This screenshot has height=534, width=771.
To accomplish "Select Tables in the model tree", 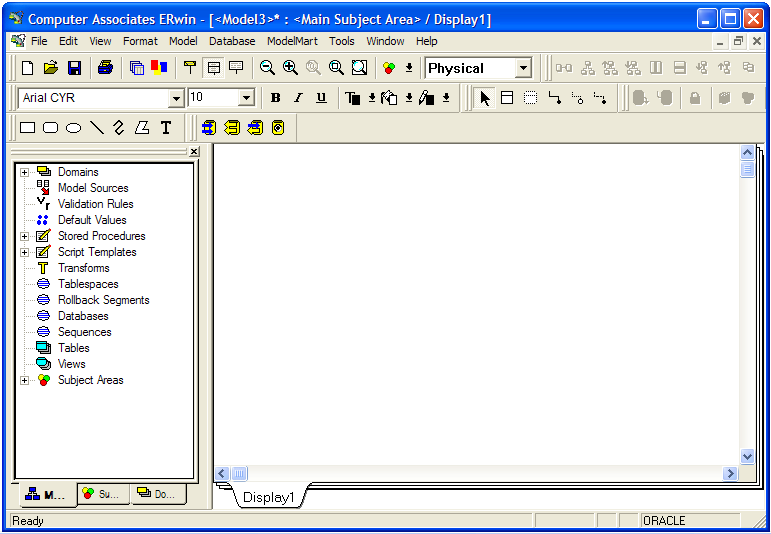I will (74, 348).
